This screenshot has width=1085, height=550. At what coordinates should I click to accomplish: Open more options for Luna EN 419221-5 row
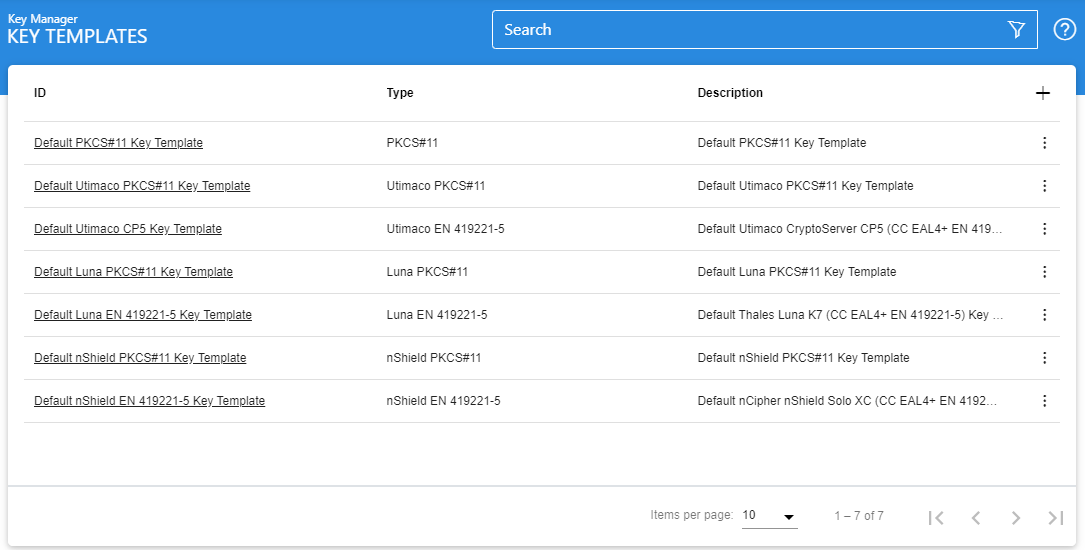pyautogui.click(x=1044, y=315)
